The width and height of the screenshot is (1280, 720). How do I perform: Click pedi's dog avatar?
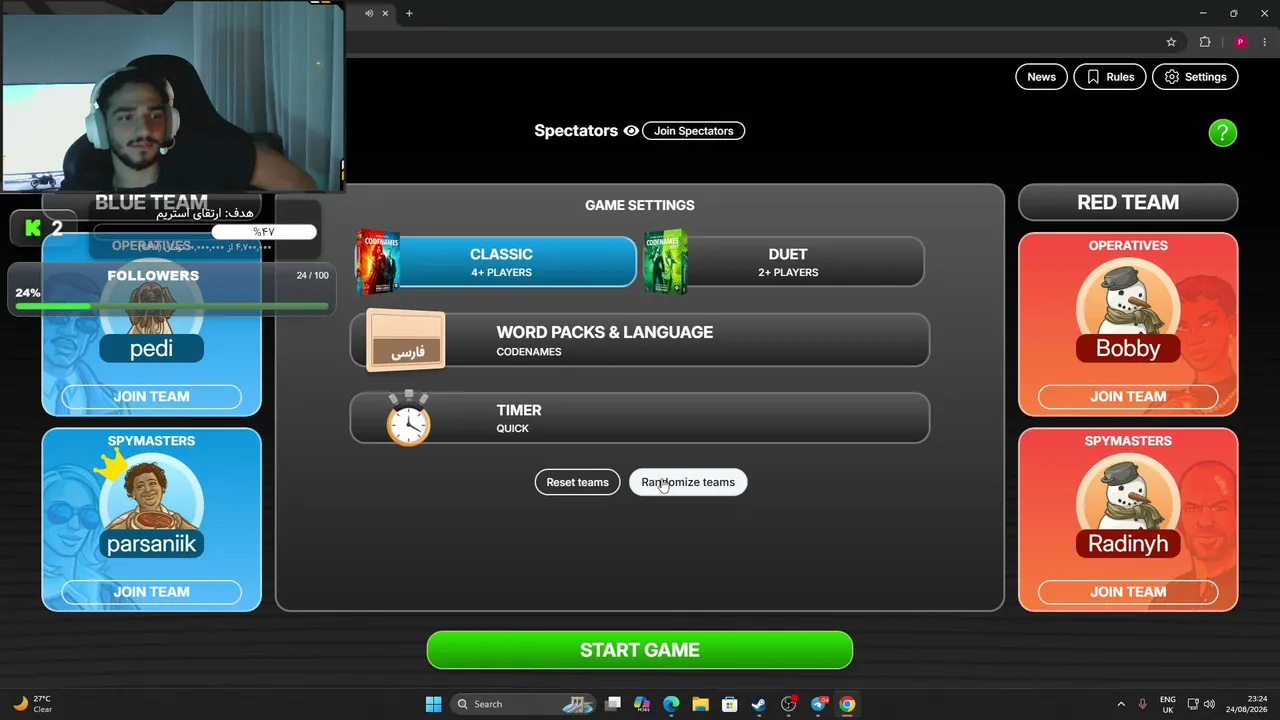pos(152,308)
